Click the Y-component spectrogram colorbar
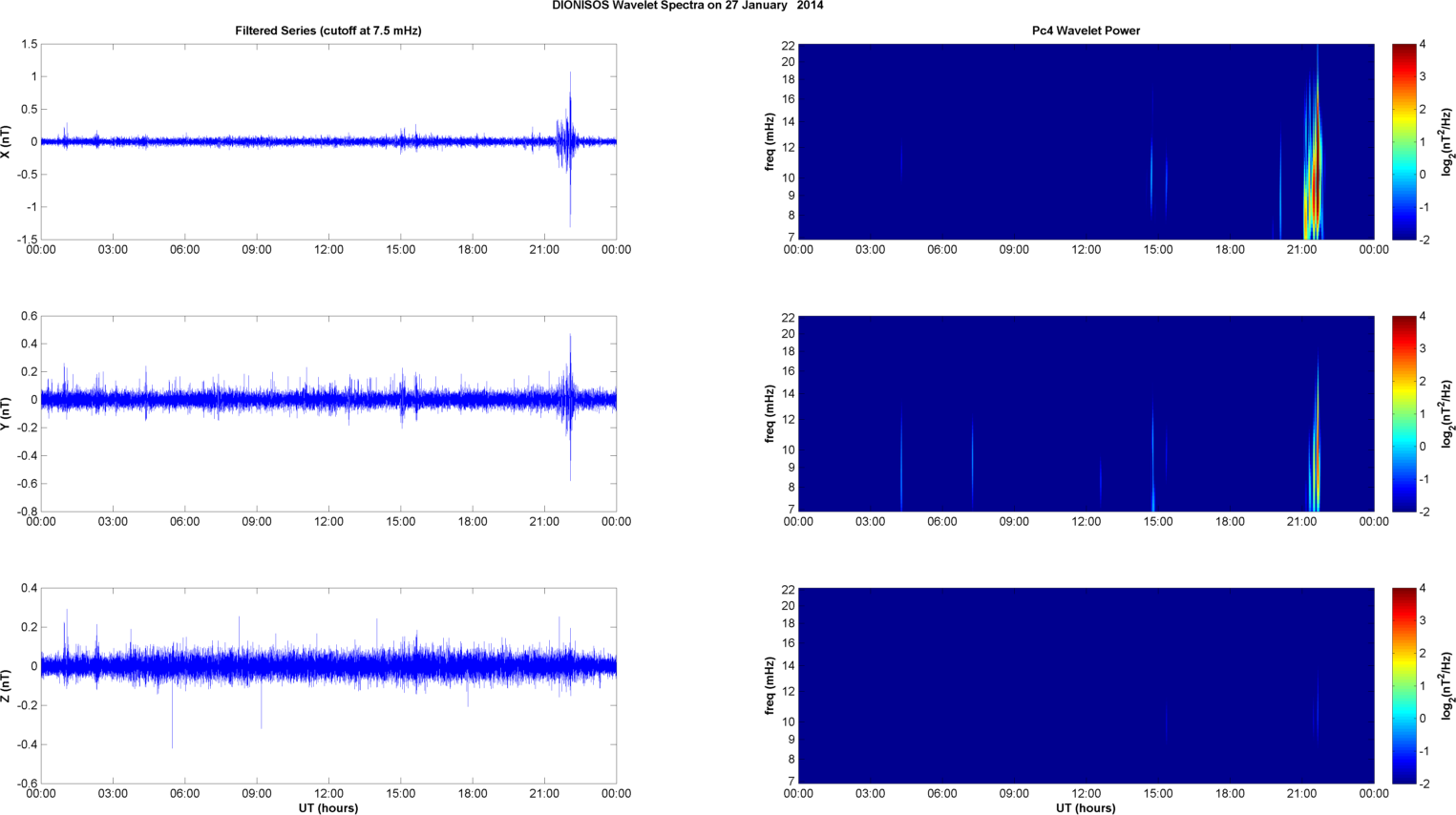The height and width of the screenshot is (815, 1456). click(1403, 413)
